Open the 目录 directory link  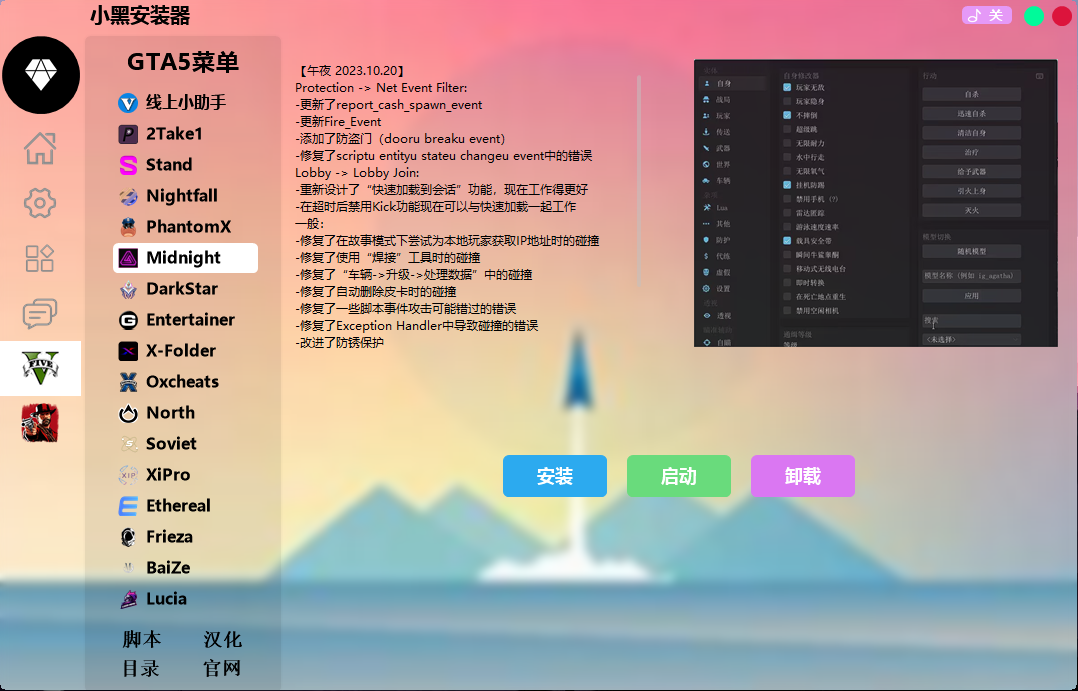[x=142, y=668]
